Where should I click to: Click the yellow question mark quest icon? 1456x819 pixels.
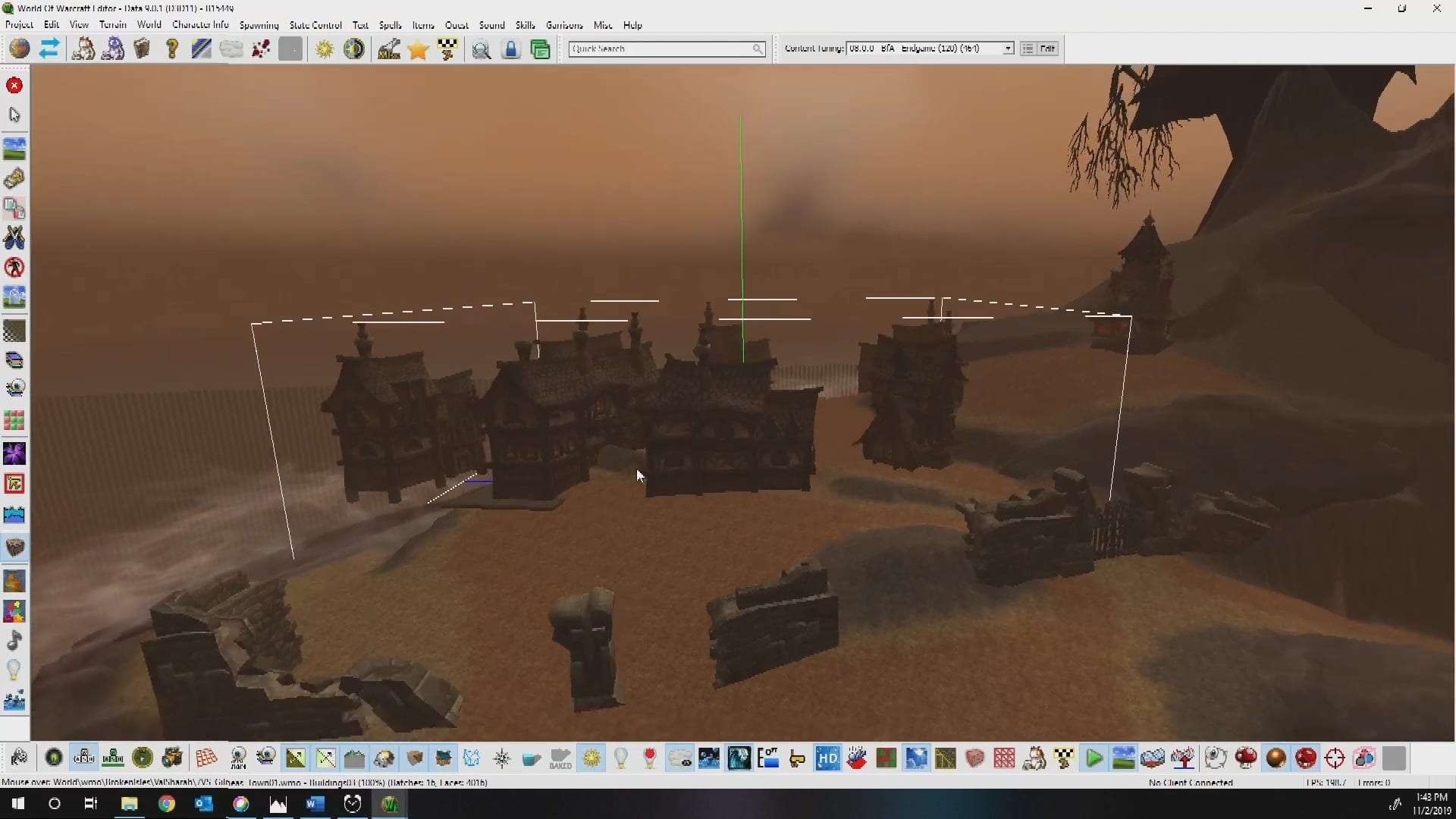click(x=172, y=49)
